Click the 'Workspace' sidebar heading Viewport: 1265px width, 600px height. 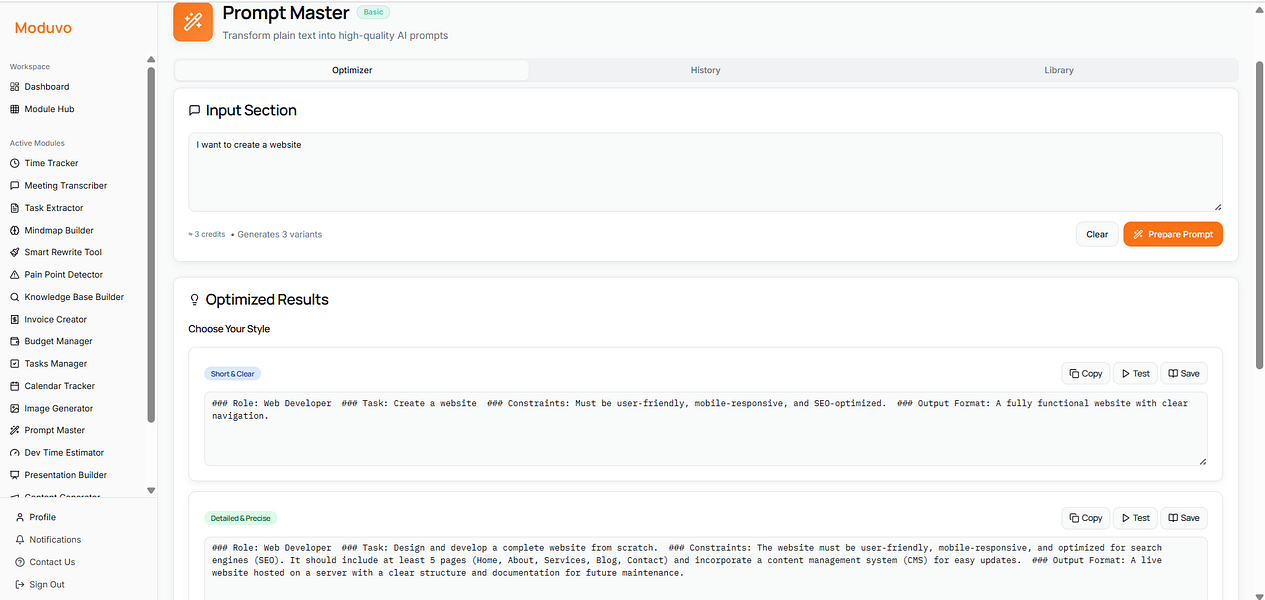[x=30, y=67]
